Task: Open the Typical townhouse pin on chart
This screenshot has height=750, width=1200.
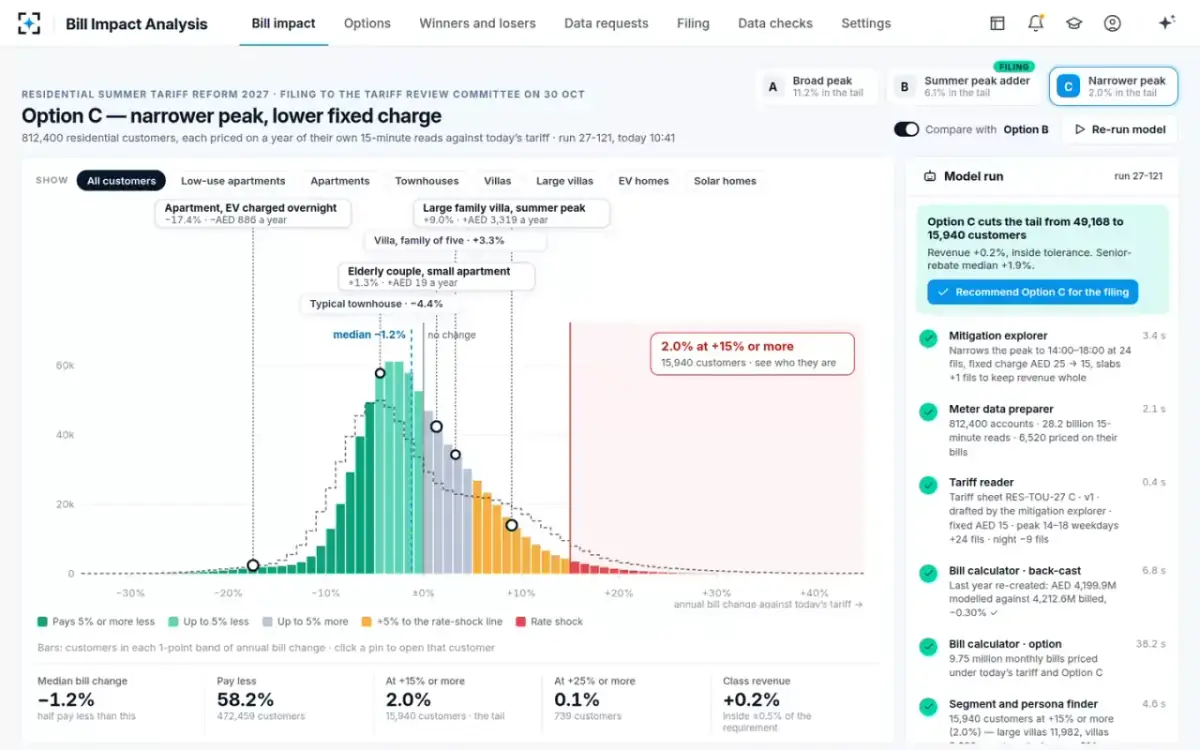Action: point(380,373)
